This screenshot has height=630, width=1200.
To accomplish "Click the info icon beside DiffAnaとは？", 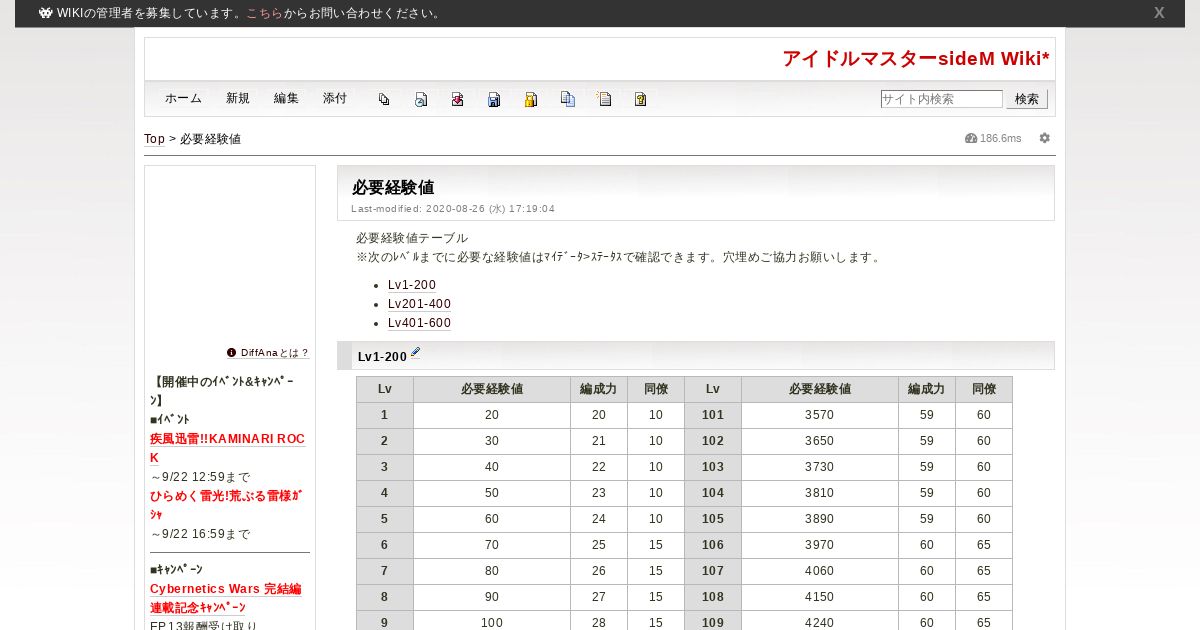I will pyautogui.click(x=232, y=353).
